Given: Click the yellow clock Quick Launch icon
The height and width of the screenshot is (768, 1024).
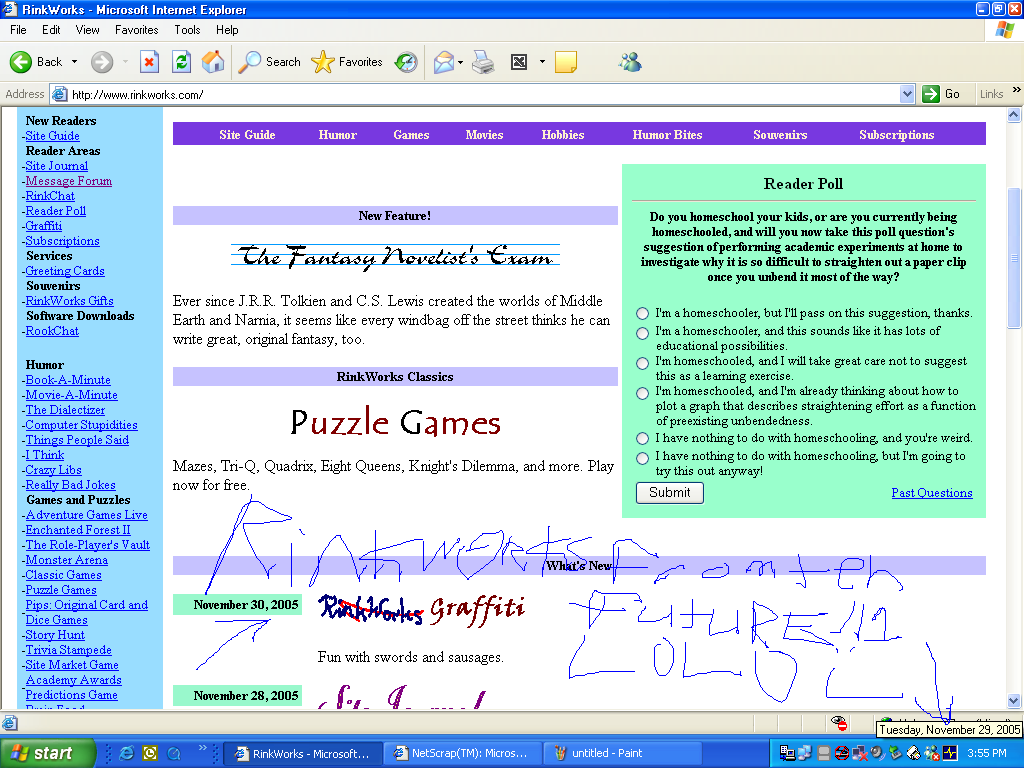Looking at the screenshot, I should point(150,753).
